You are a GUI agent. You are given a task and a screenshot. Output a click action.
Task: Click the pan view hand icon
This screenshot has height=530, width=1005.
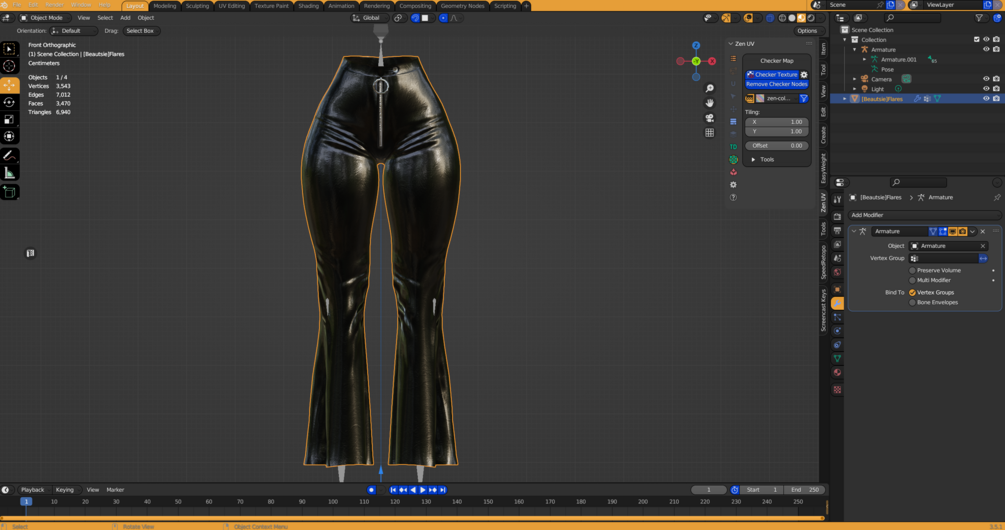pos(710,103)
